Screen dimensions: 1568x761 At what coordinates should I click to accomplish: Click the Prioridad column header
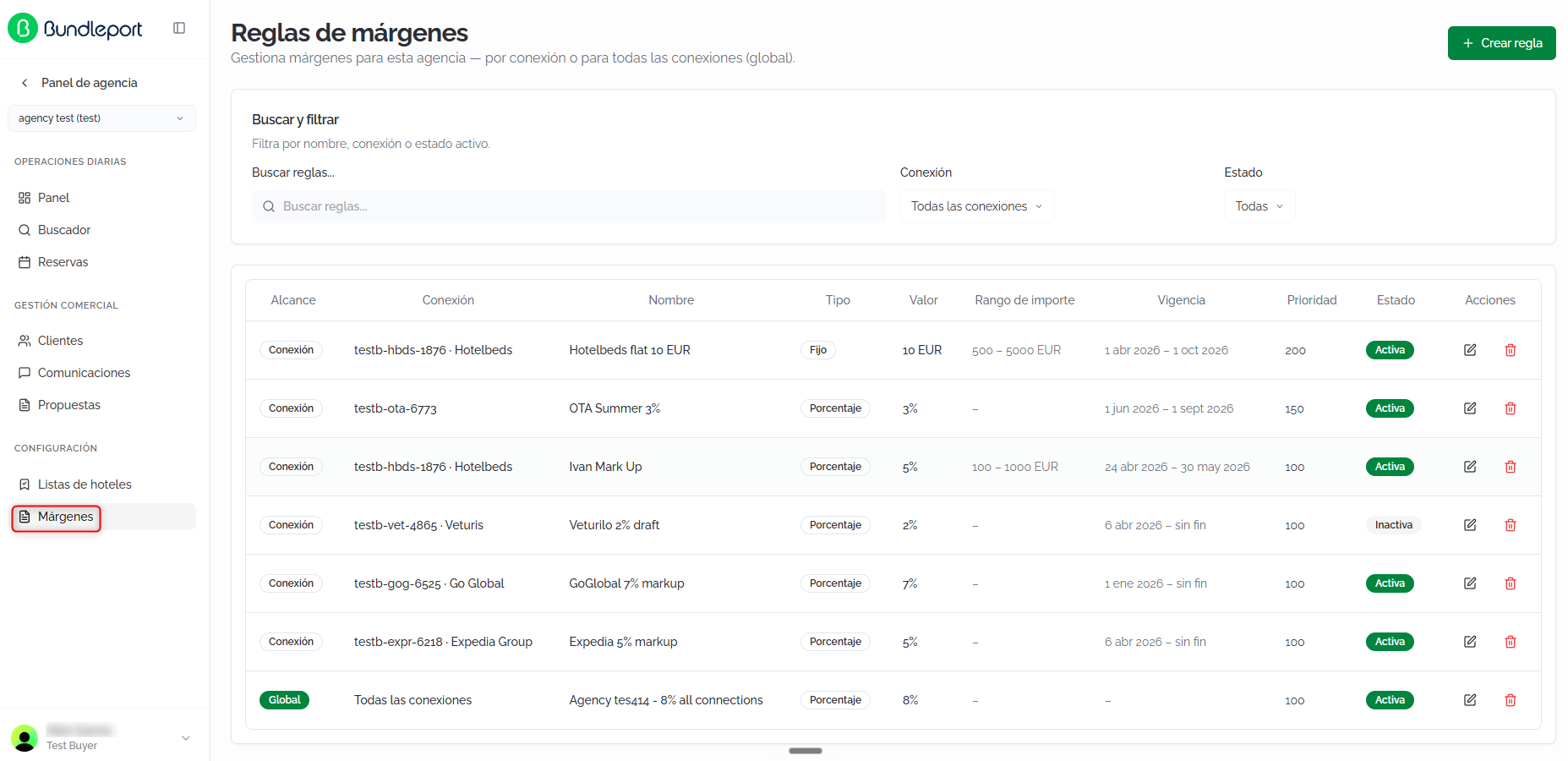pyautogui.click(x=1312, y=300)
